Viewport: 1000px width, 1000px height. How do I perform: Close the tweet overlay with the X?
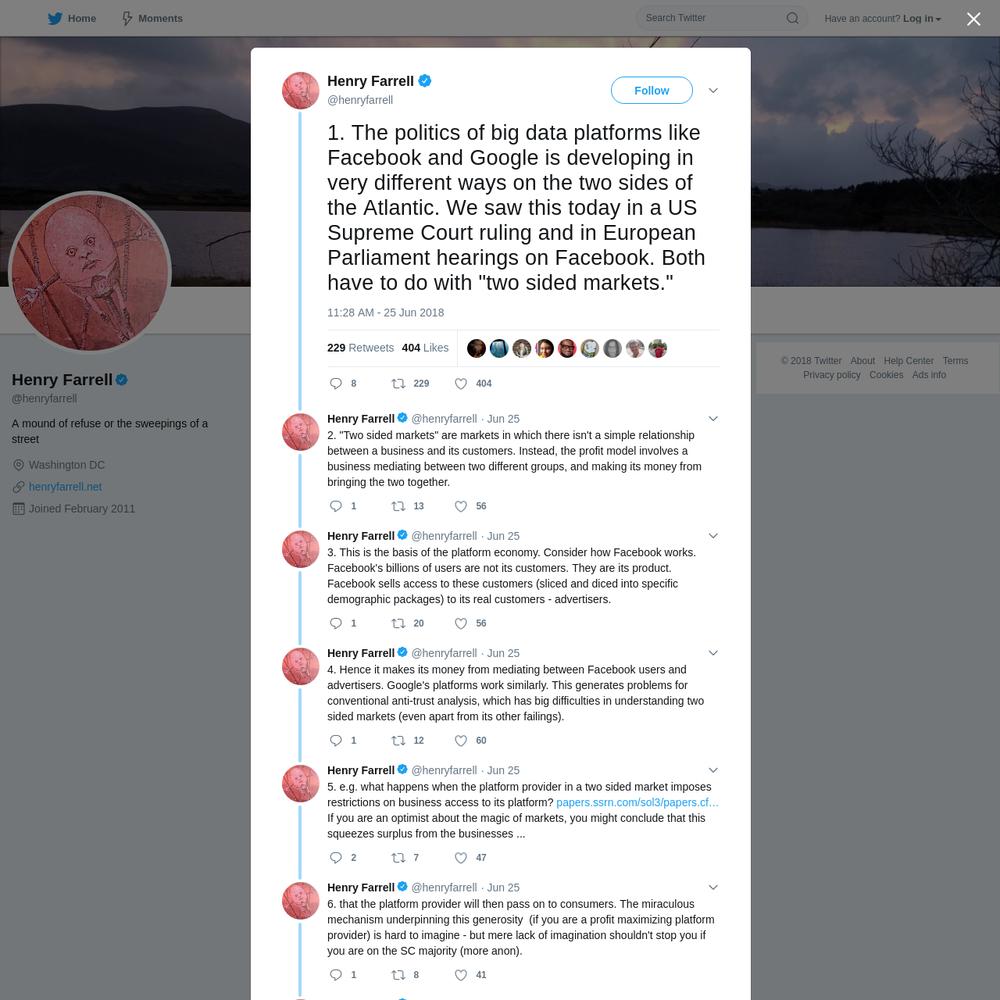(x=973, y=19)
